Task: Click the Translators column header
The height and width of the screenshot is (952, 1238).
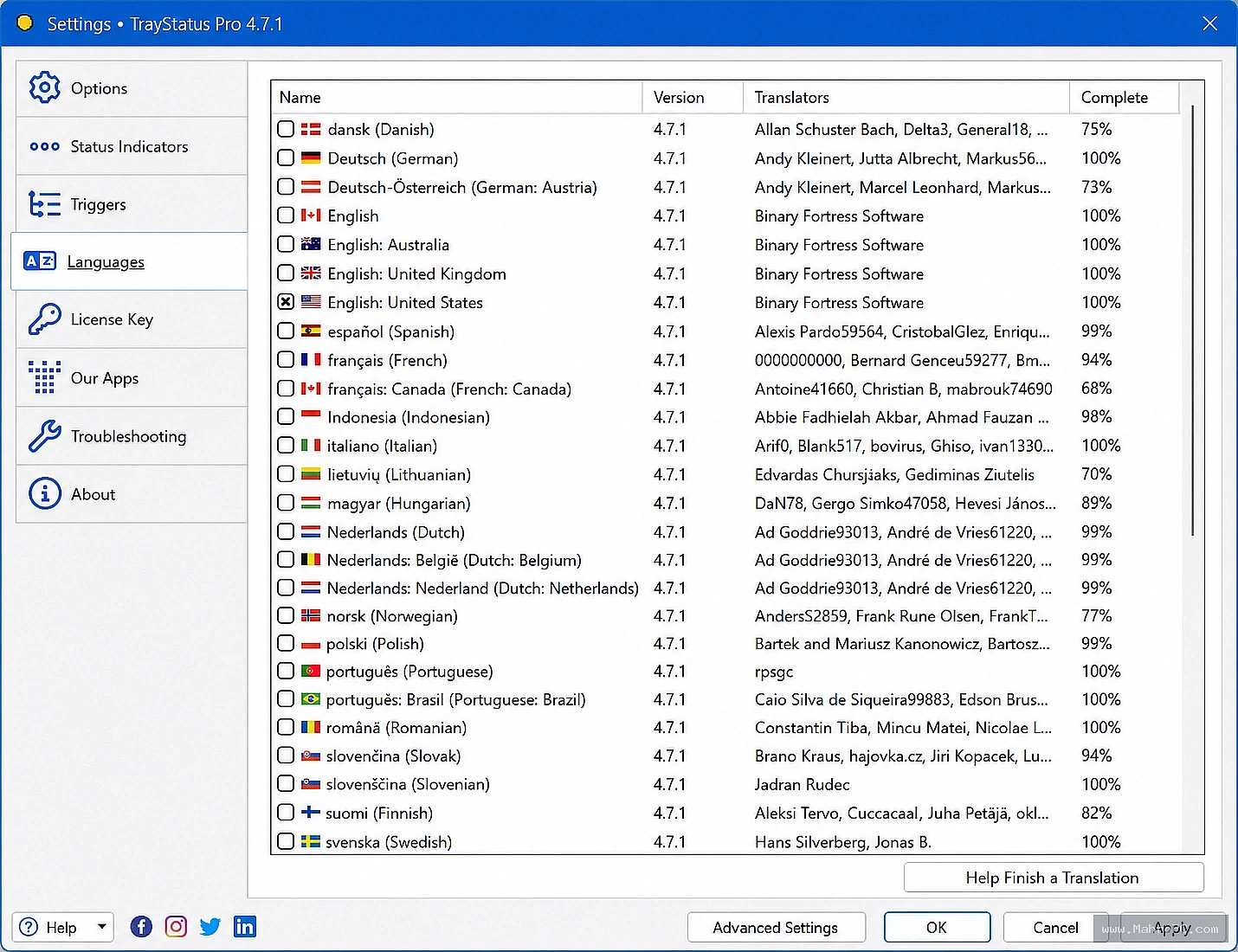Action: point(906,97)
